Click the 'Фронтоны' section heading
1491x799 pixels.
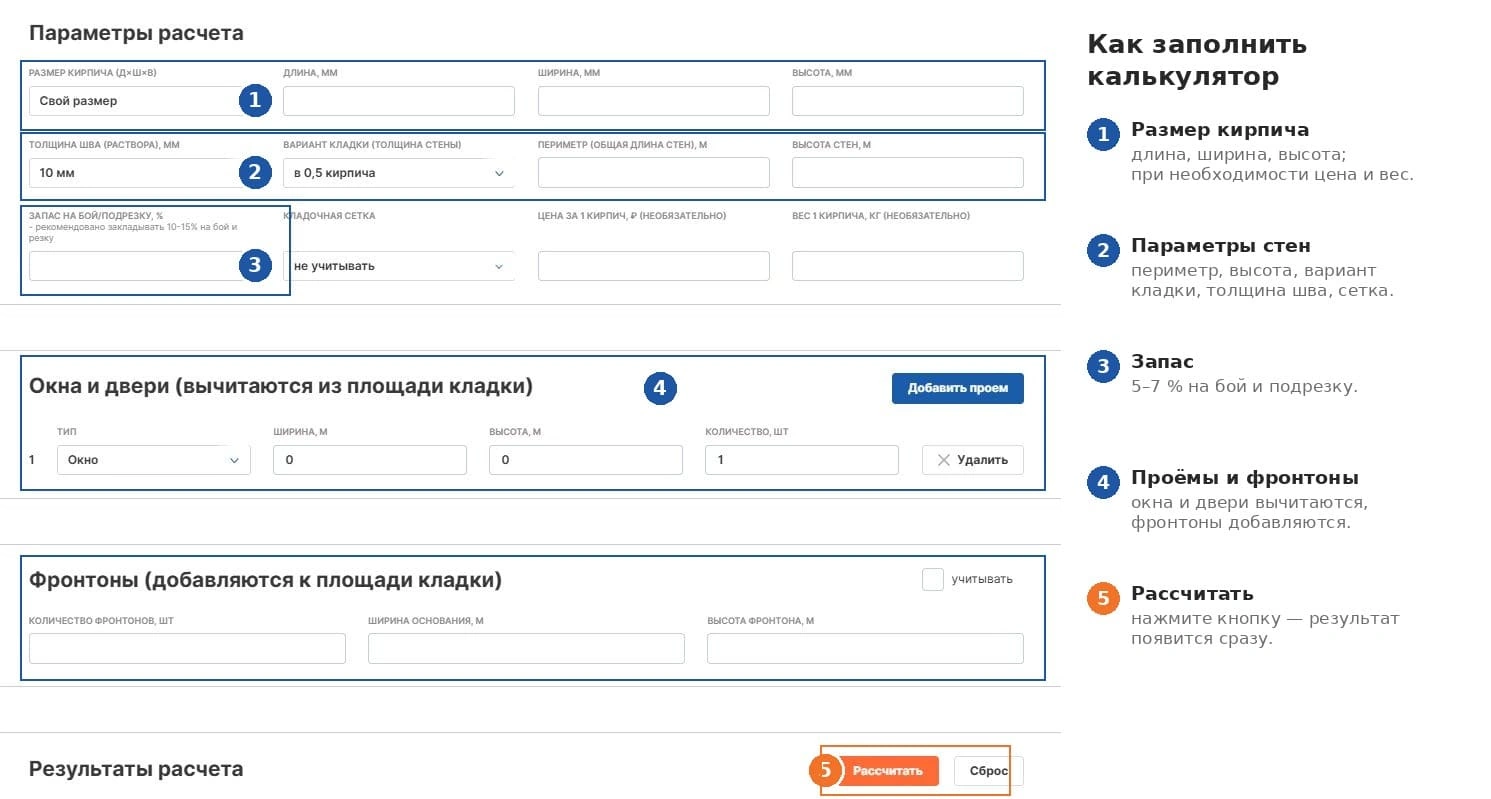pos(265,580)
